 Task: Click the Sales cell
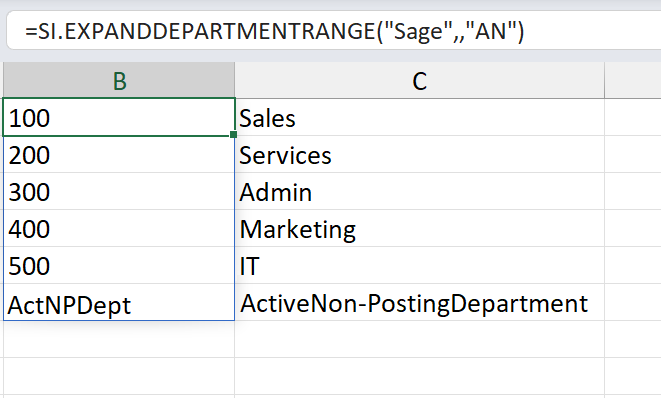[419, 117]
